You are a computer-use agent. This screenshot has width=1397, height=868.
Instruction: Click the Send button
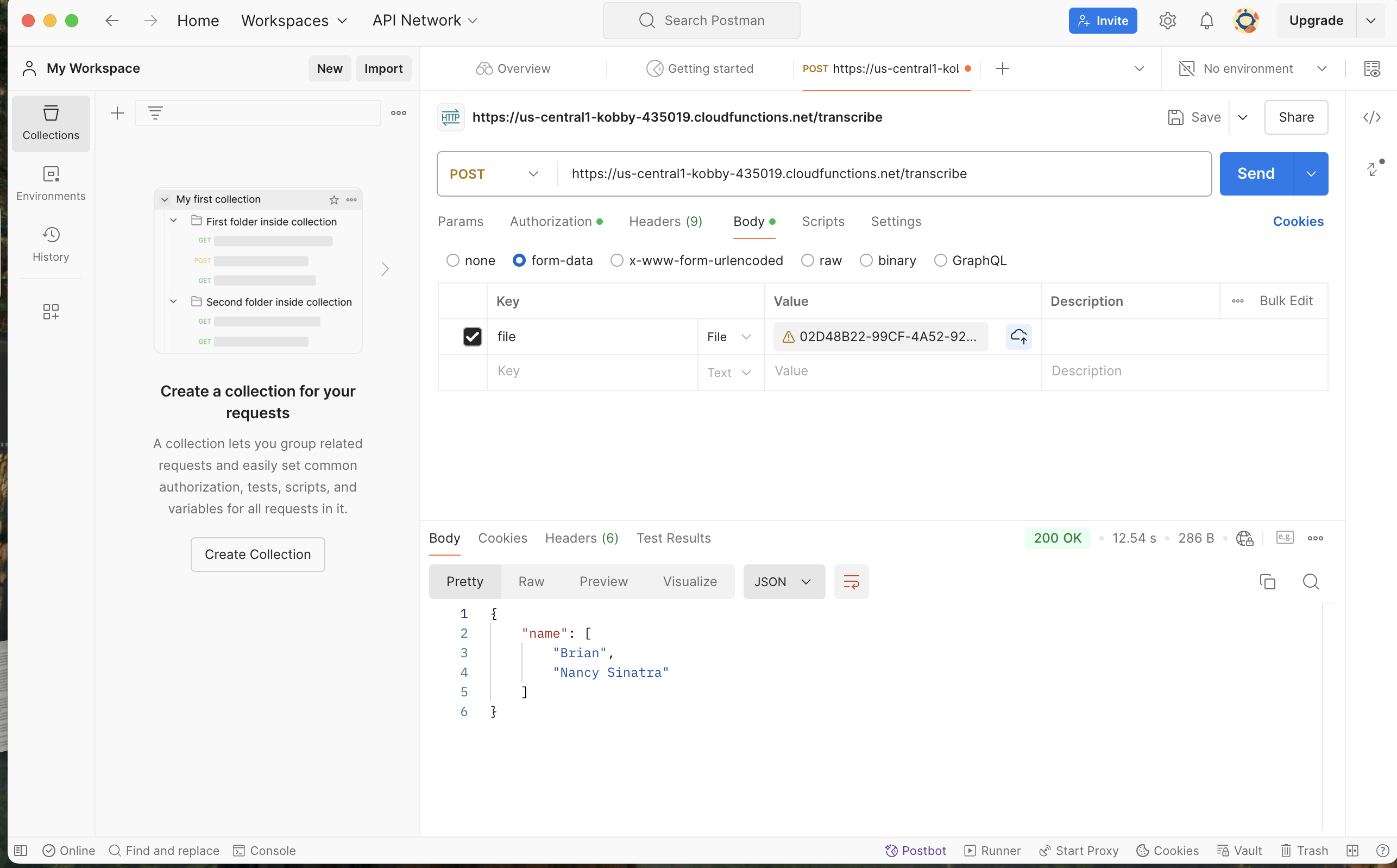point(1255,174)
